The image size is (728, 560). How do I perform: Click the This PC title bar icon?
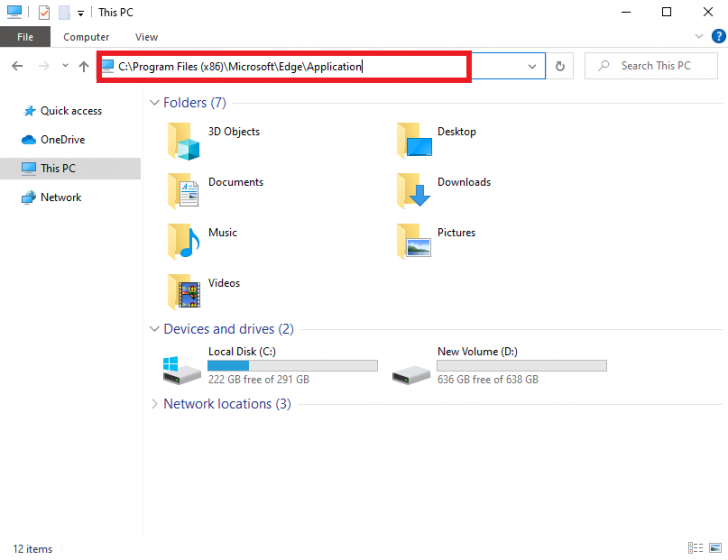pos(14,12)
